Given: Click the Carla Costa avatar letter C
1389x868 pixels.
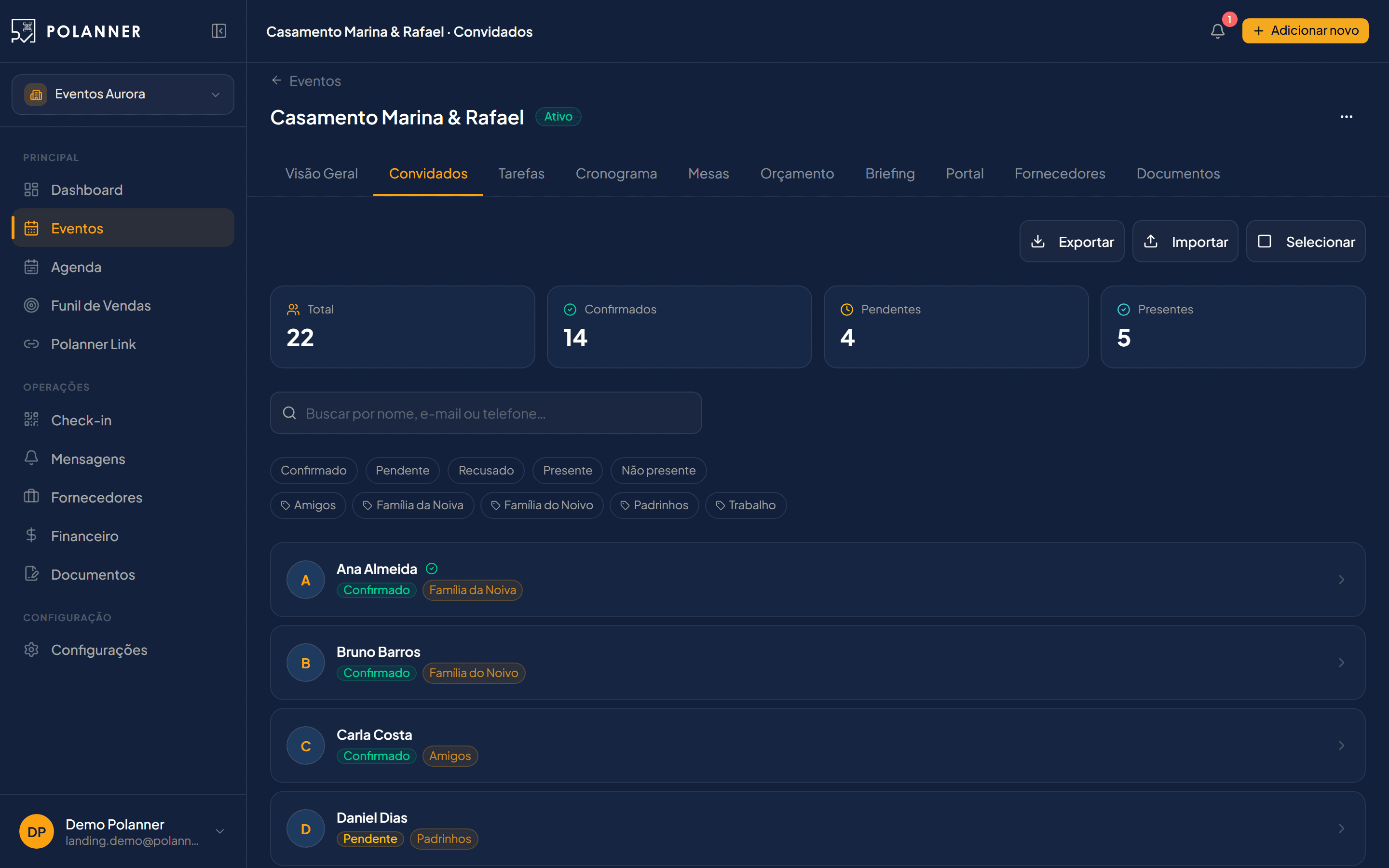Looking at the screenshot, I should pyautogui.click(x=306, y=746).
